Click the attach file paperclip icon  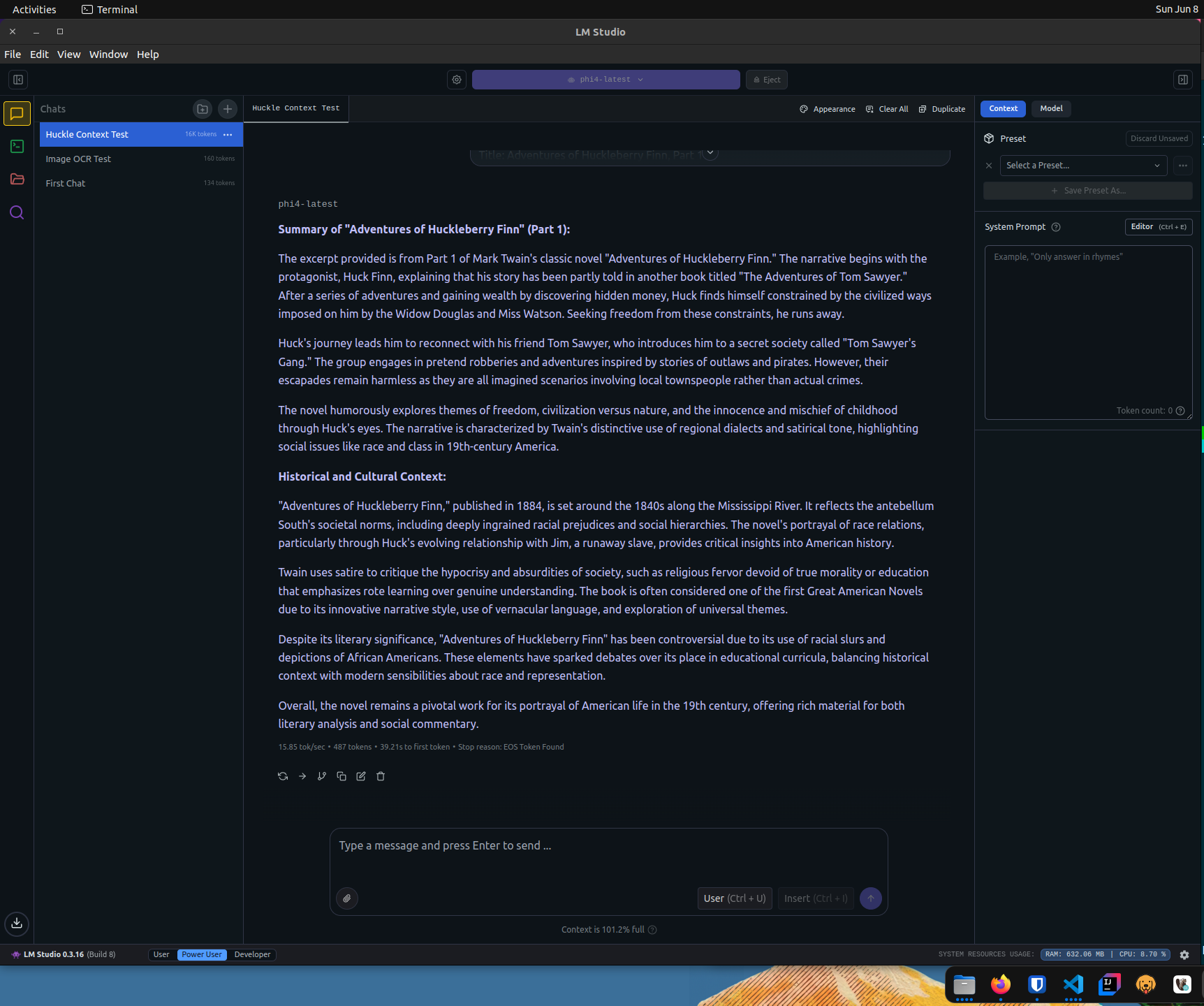[347, 898]
